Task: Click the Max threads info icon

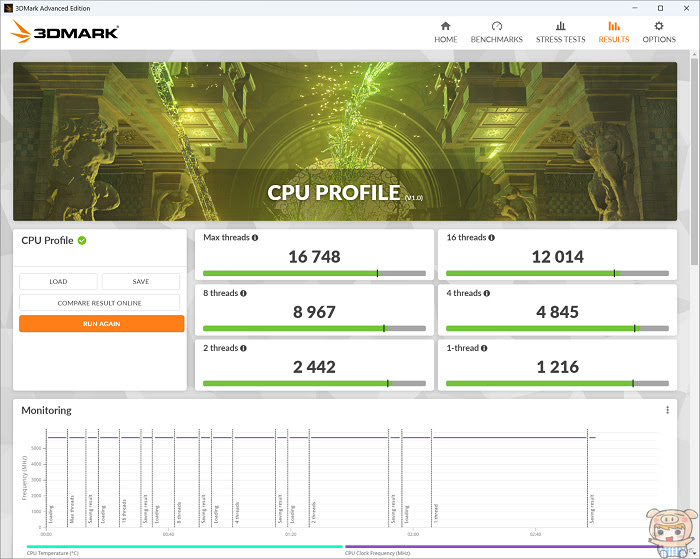Action: [x=255, y=238]
